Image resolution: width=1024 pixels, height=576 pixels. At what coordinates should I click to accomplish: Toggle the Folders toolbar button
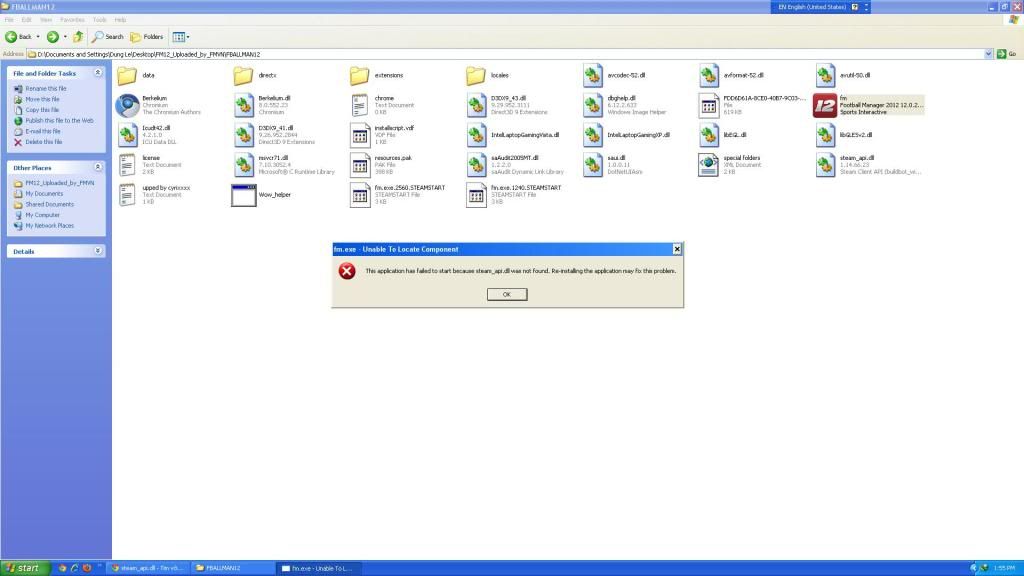tap(147, 37)
